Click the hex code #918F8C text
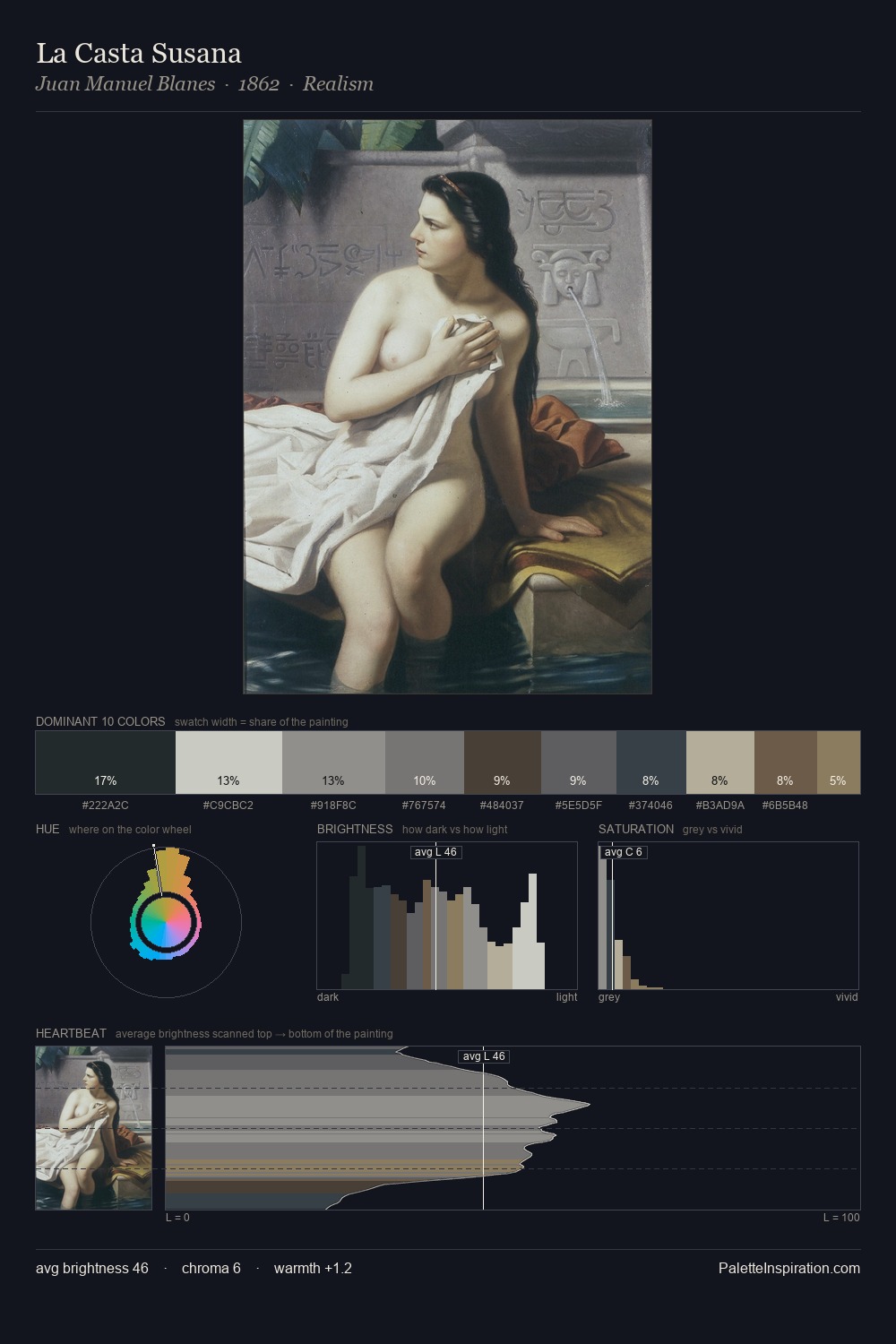 click(333, 806)
